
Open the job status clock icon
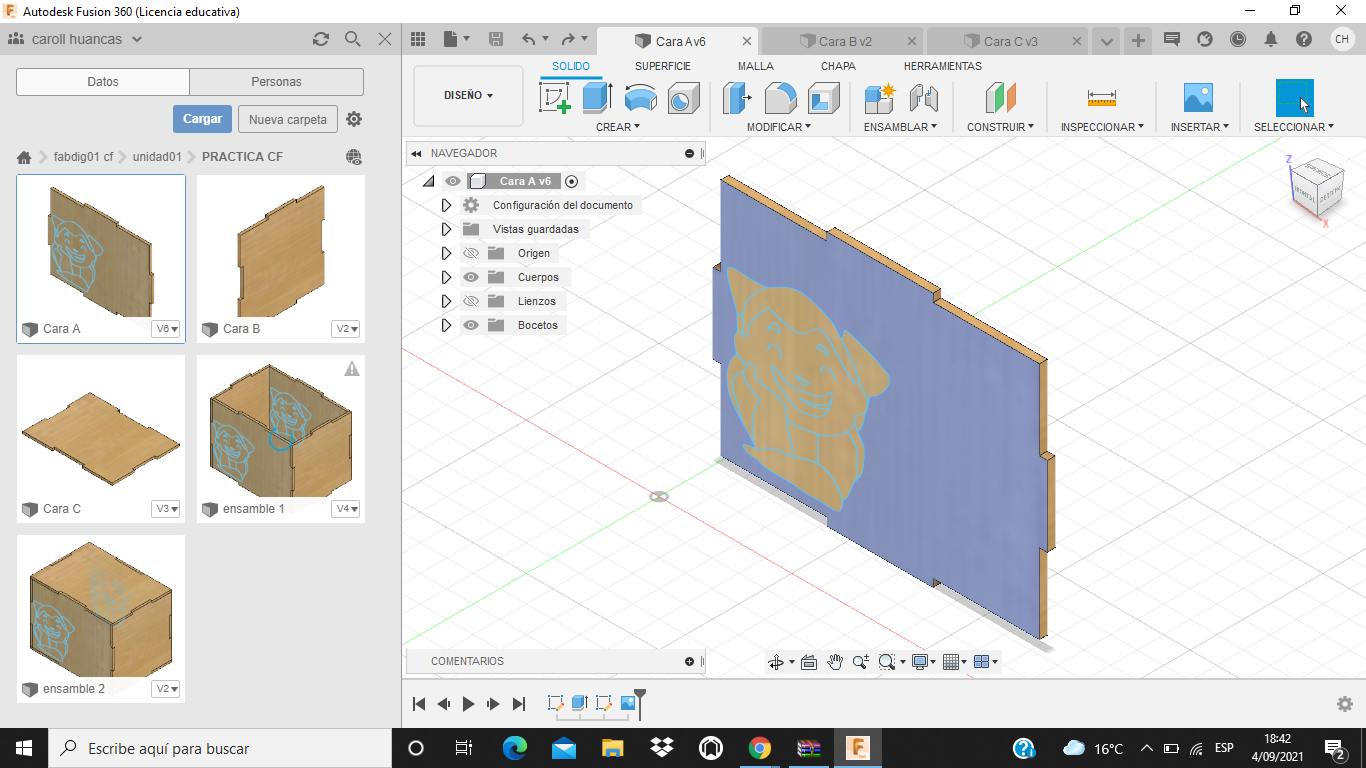pos(1238,39)
